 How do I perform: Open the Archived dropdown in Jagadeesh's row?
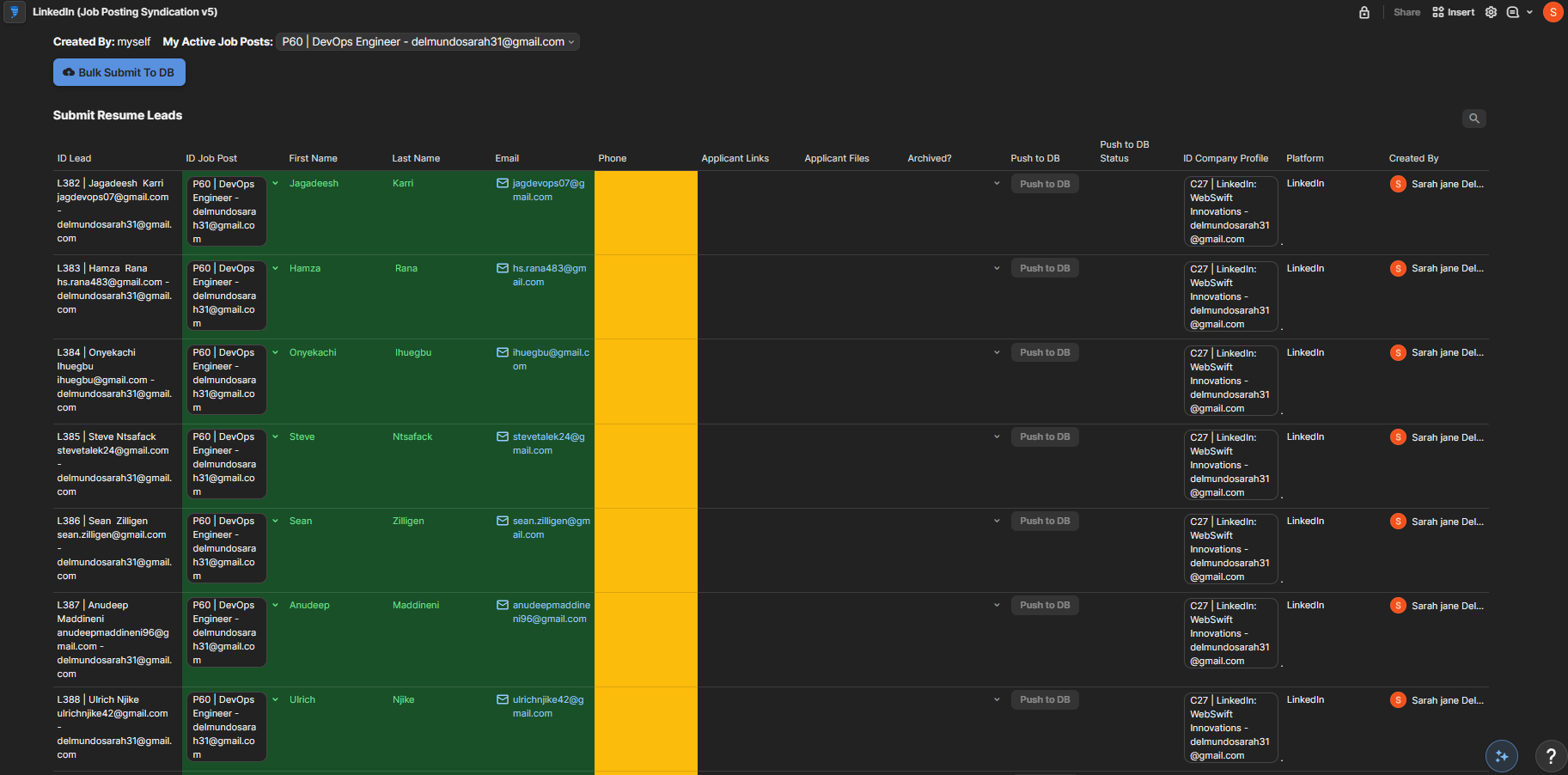997,184
